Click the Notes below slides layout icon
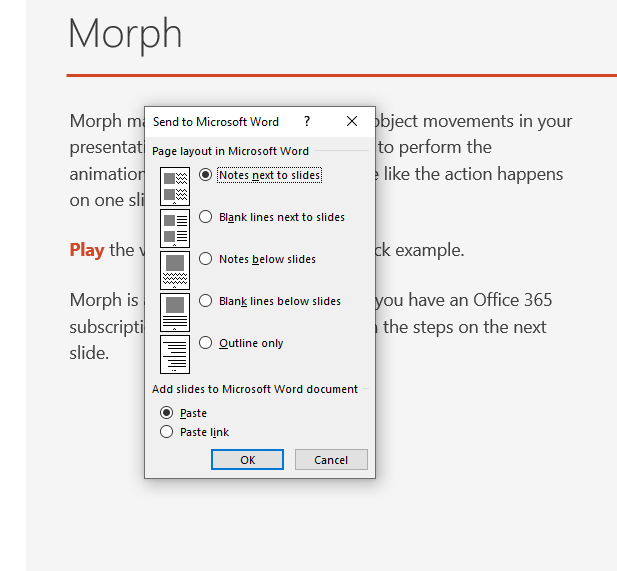Screen dimensions: 617x571 (175, 270)
